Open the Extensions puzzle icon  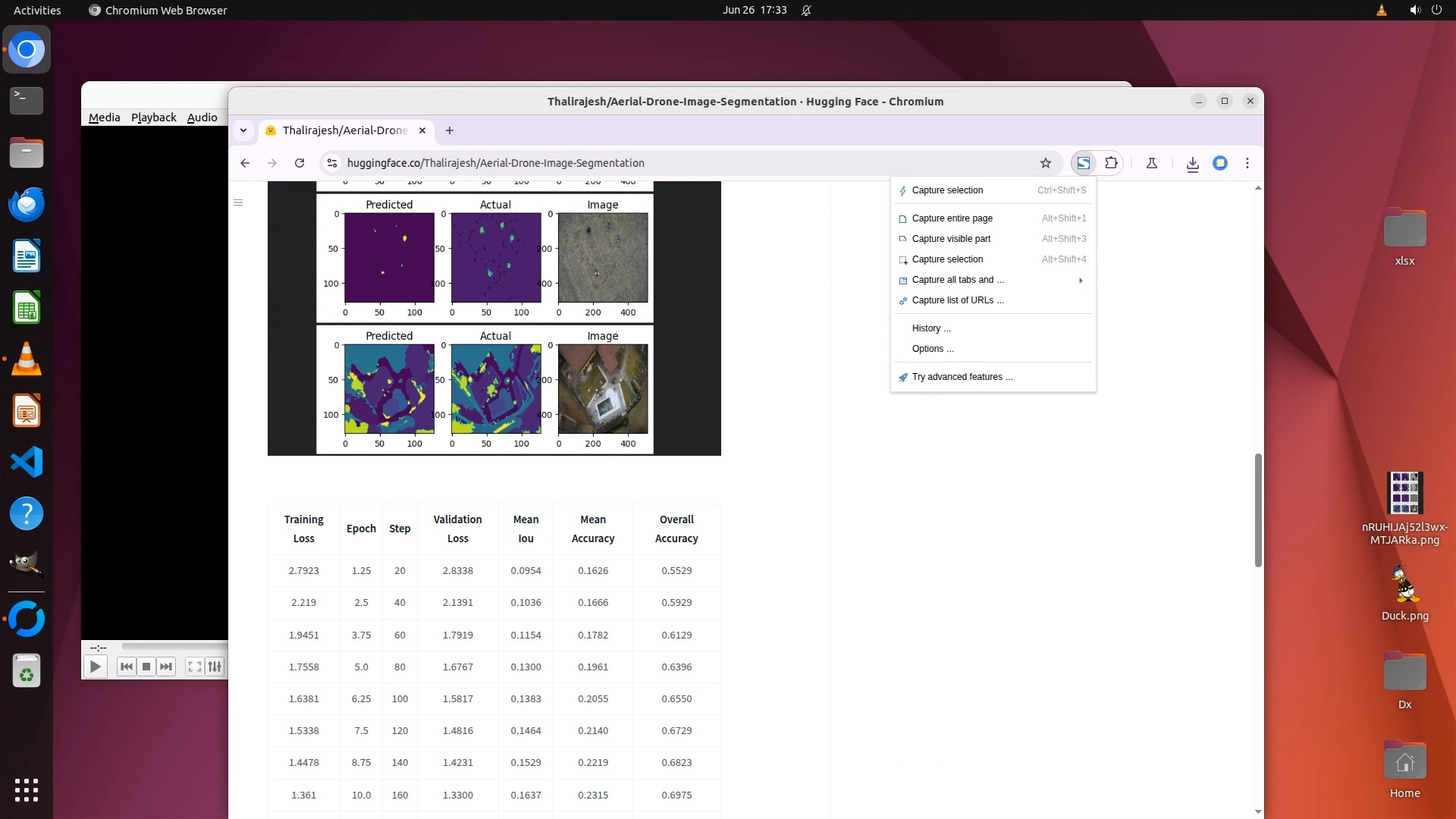1111,163
